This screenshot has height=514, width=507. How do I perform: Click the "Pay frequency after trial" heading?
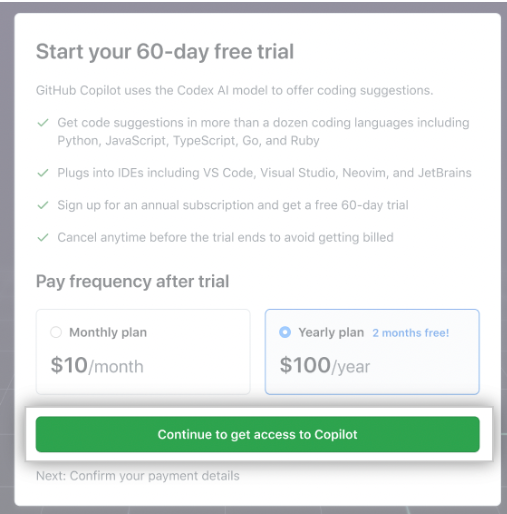click(133, 281)
